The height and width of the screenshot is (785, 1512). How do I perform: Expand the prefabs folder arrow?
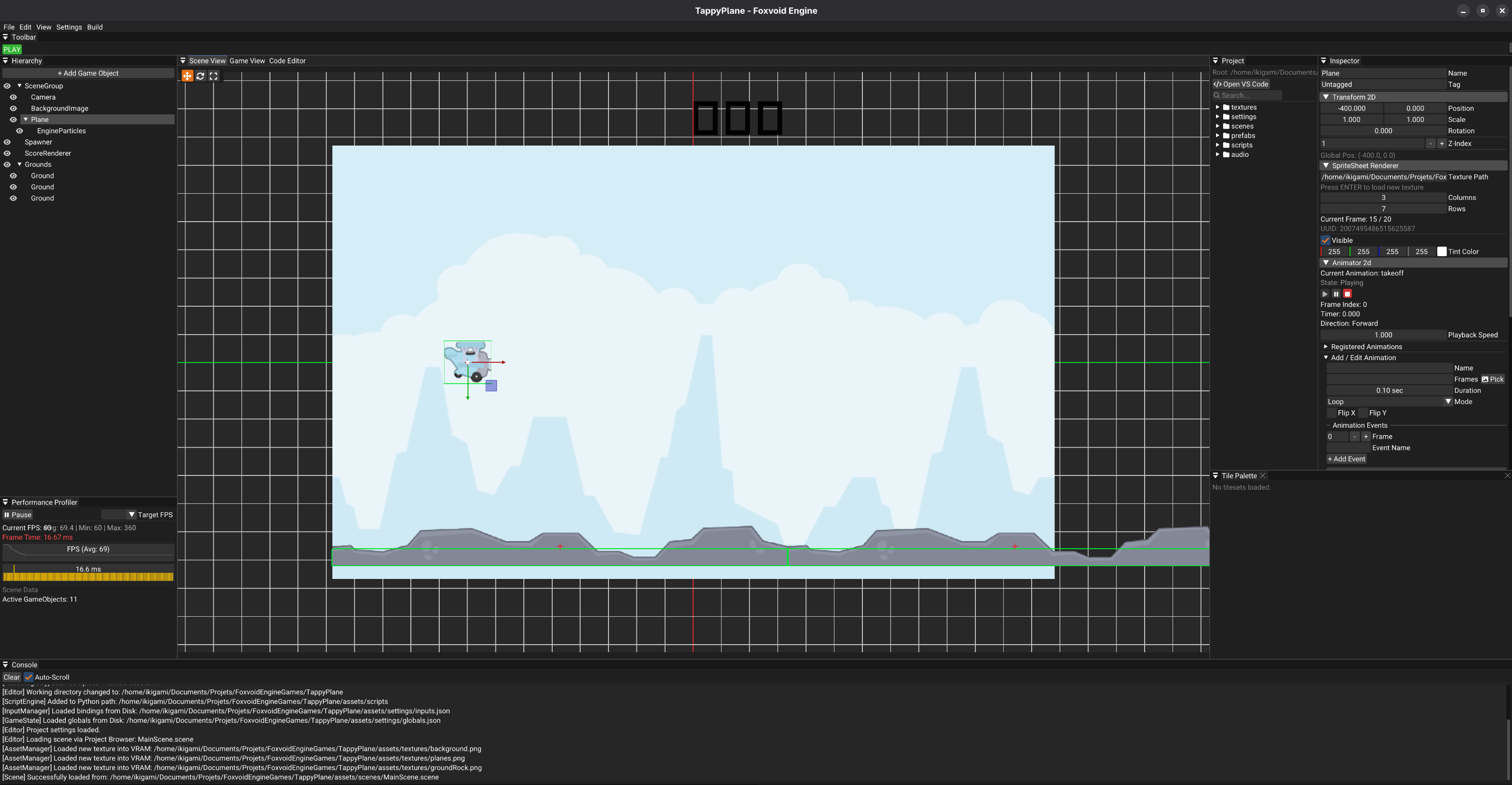(x=1217, y=136)
